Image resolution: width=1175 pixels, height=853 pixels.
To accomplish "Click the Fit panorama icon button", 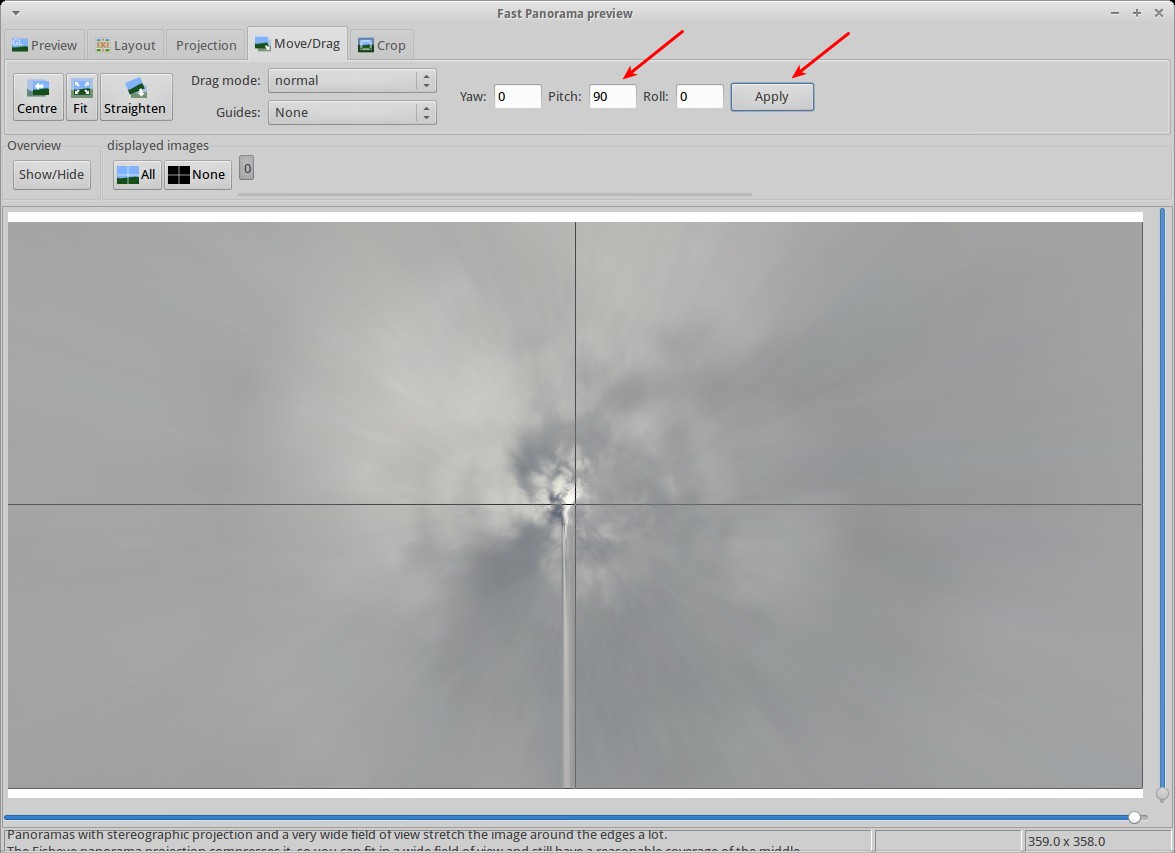I will click(81, 97).
